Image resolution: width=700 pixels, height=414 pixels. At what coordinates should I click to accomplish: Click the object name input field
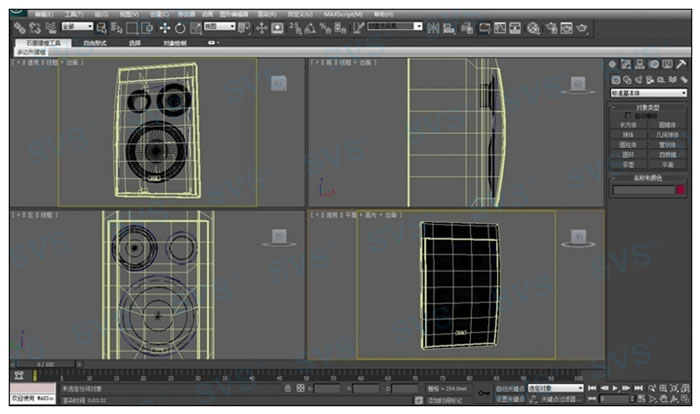(643, 190)
